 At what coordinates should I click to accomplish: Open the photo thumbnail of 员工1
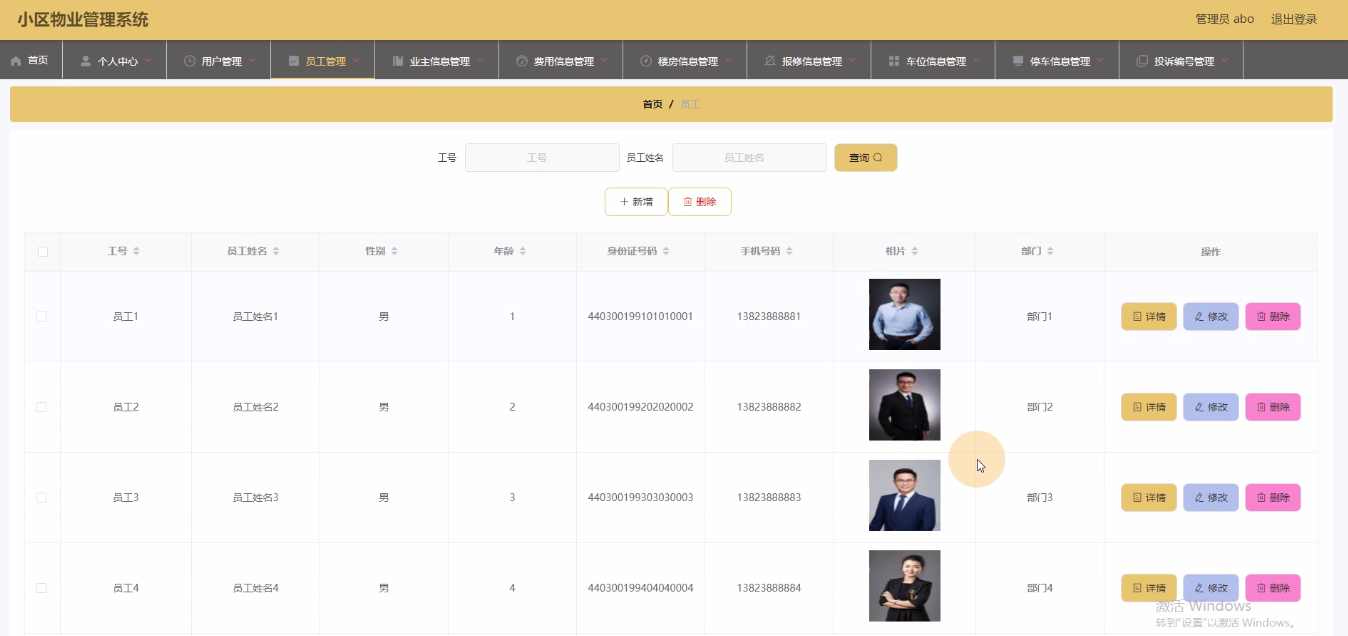pos(904,314)
